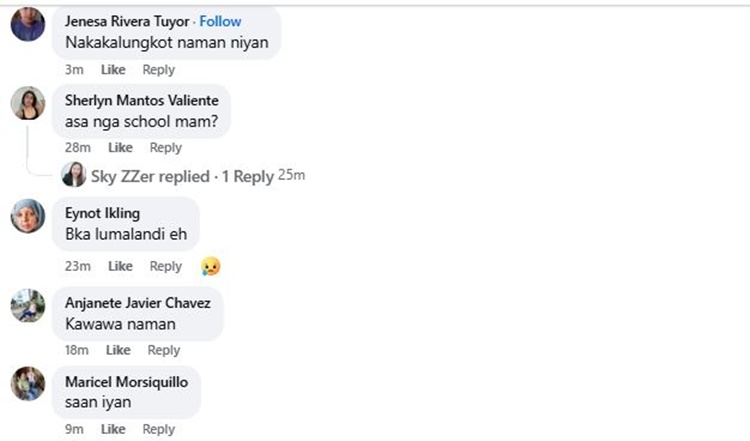Screen dimensions: 750x441
Task: Reply to Anjanete Javier Chavez's comment
Action: tap(164, 350)
